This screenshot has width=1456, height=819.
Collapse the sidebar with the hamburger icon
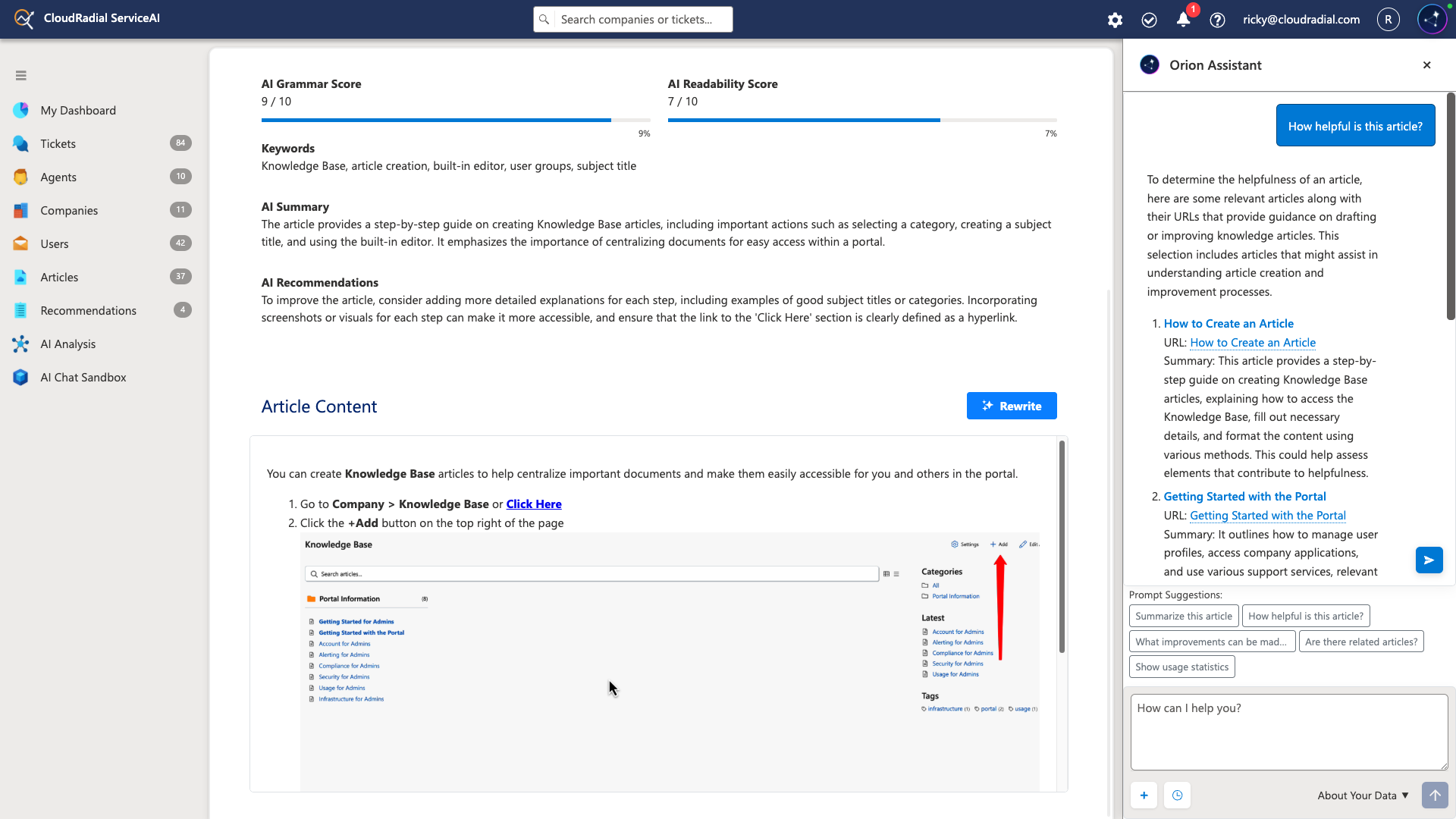[20, 75]
